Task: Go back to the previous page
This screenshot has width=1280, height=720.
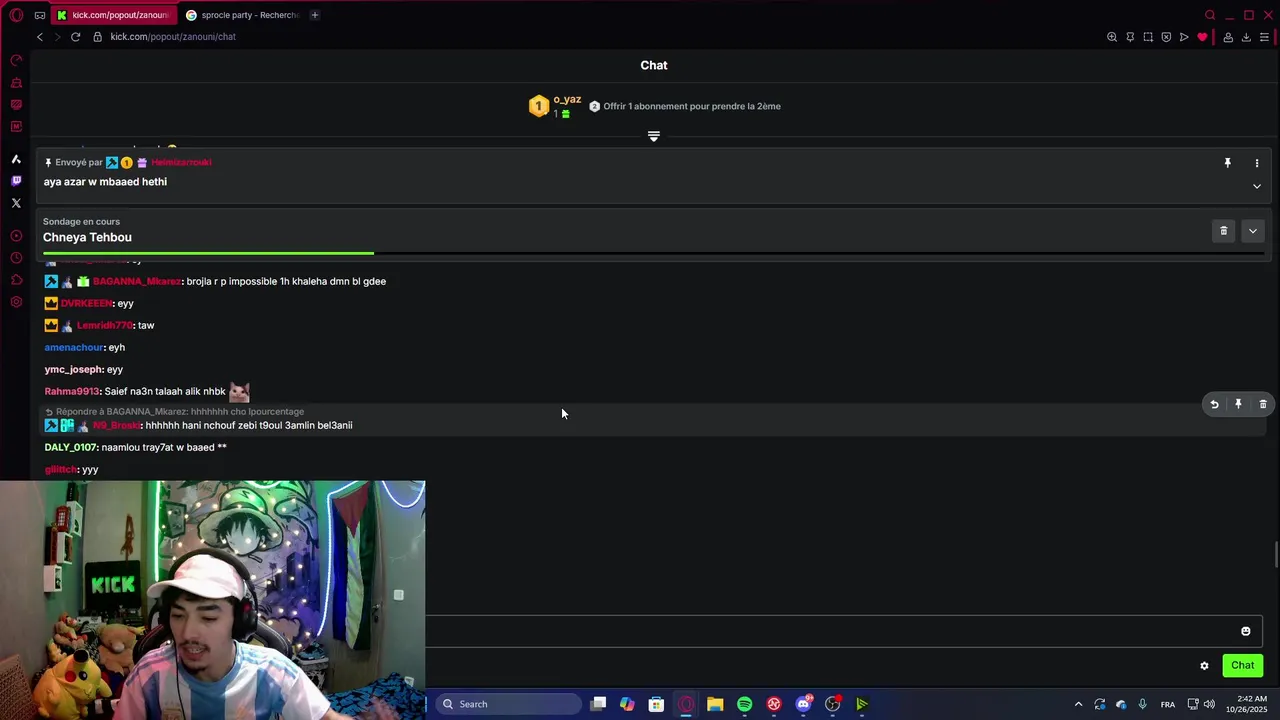Action: pyautogui.click(x=39, y=37)
